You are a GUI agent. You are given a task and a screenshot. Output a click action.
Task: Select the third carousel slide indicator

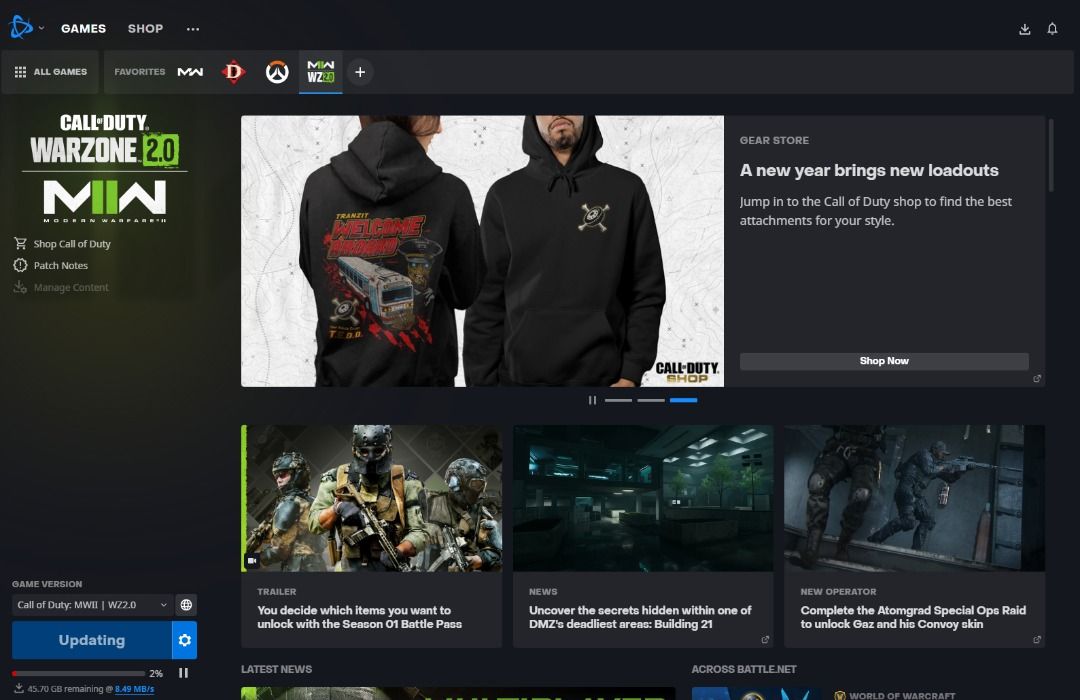coord(683,400)
